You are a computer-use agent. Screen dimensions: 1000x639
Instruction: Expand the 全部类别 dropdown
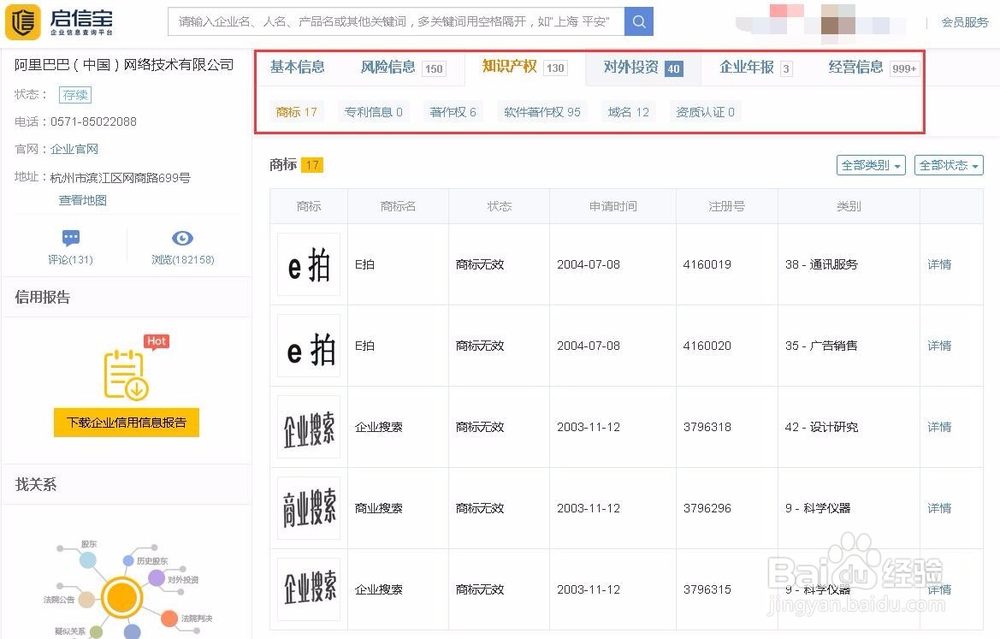pos(871,165)
